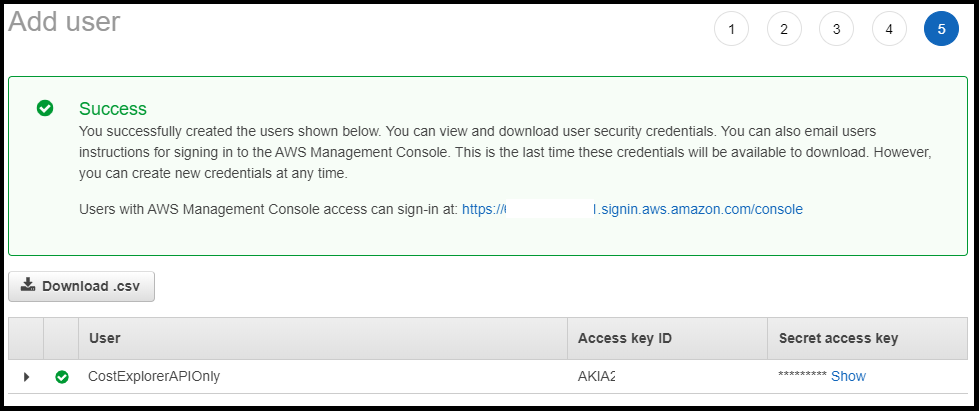The height and width of the screenshot is (411, 979).
Task: Select the CostExplorerAPIOnly user name
Action: pyautogui.click(x=154, y=376)
